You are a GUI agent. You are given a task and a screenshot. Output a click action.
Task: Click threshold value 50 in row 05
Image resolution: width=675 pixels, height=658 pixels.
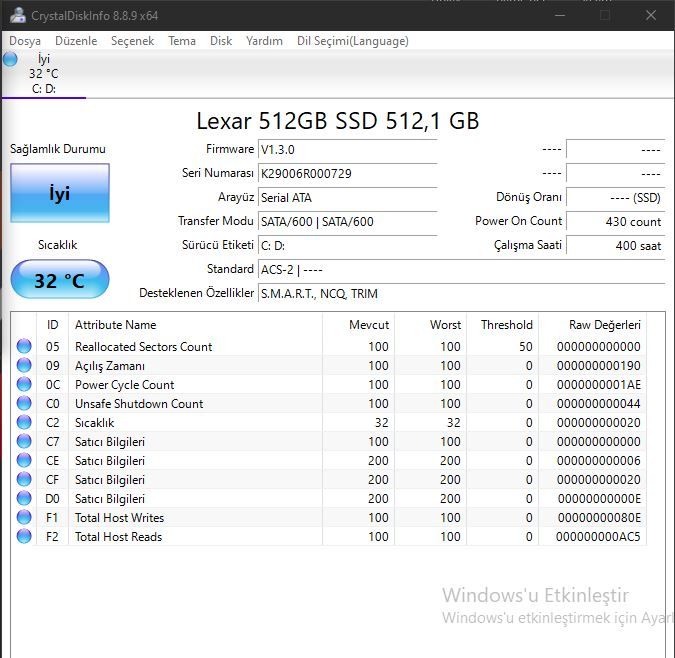[x=526, y=347]
